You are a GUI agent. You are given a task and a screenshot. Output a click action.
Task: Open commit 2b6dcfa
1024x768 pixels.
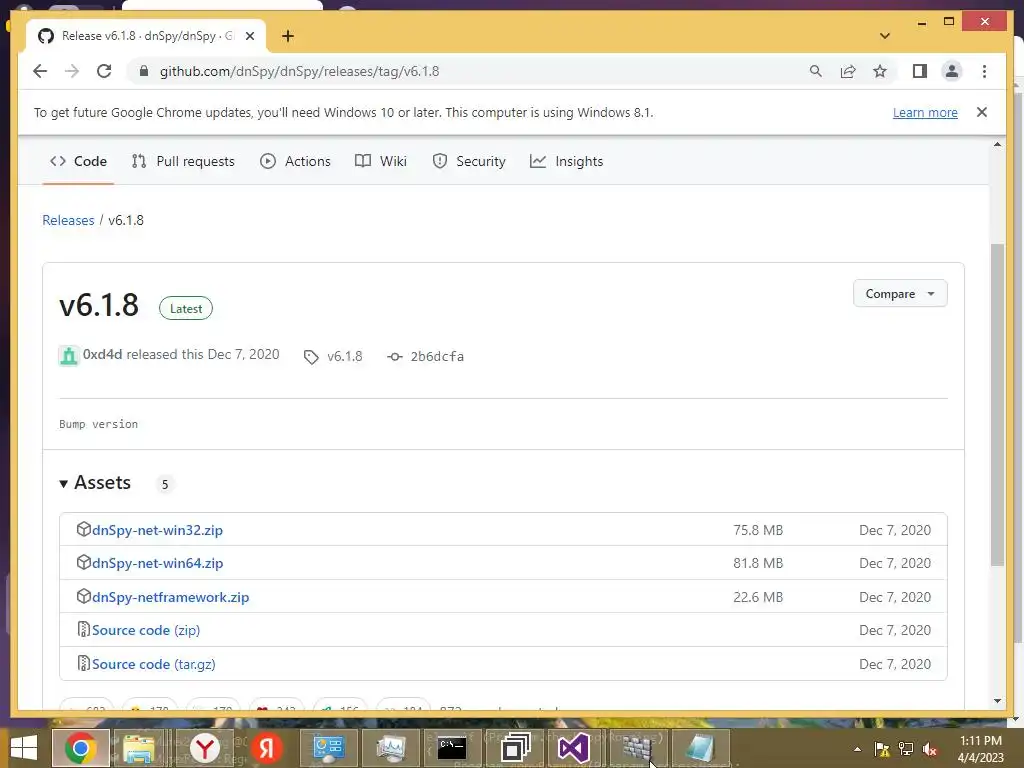pyautogui.click(x=437, y=357)
